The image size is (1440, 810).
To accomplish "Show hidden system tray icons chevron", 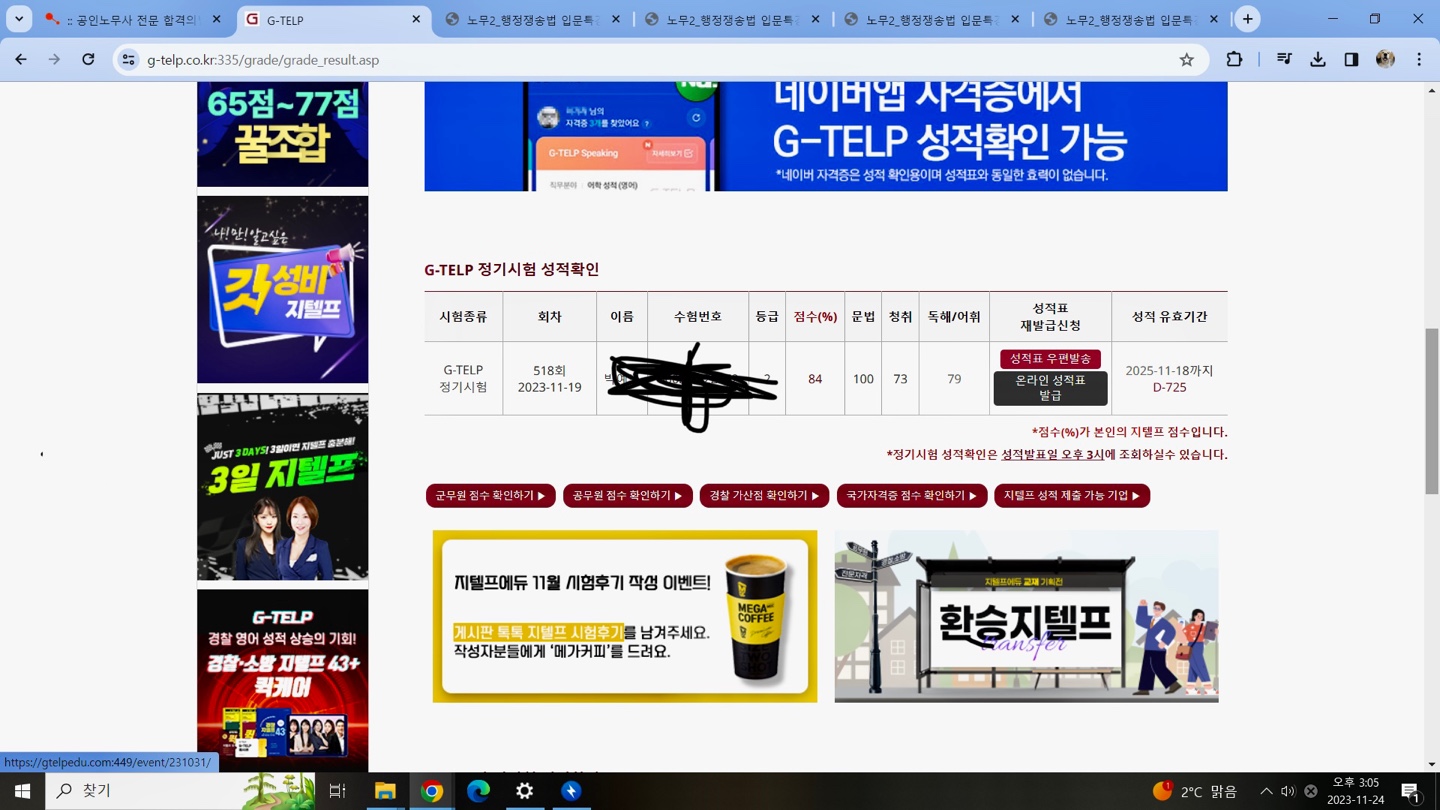I will coord(1266,791).
